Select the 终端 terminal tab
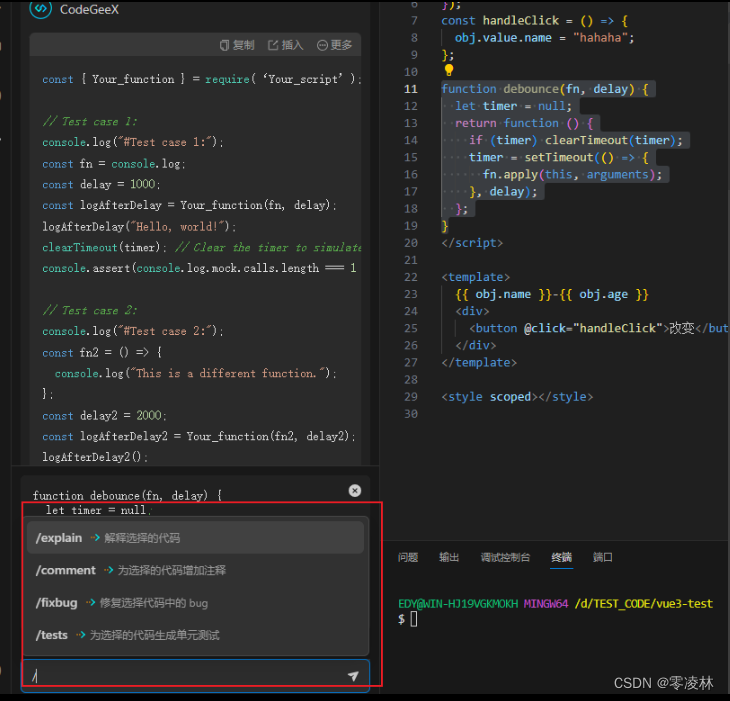The height and width of the screenshot is (701, 730). [561, 557]
